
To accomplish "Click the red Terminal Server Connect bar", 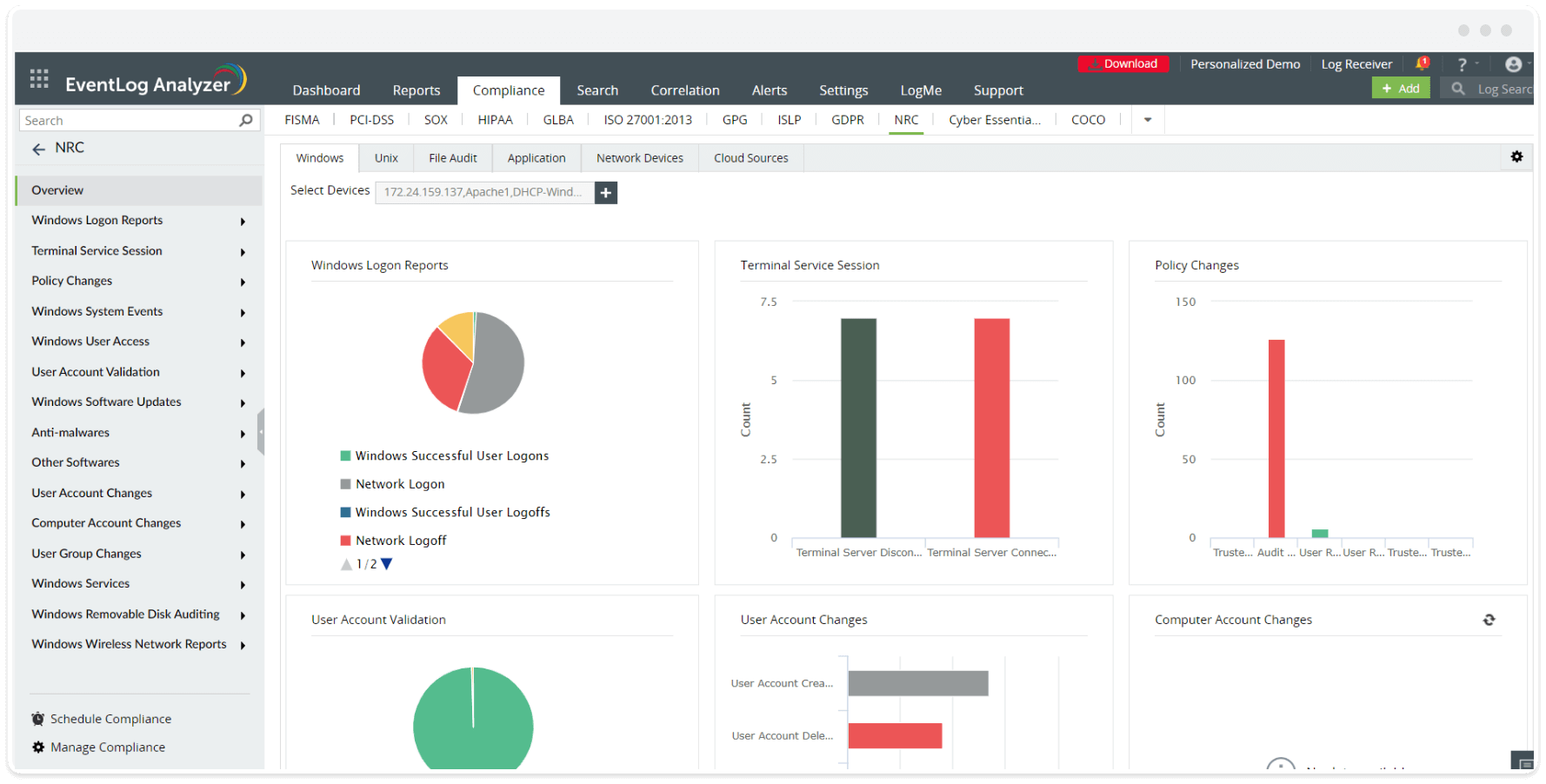I will (x=992, y=428).
